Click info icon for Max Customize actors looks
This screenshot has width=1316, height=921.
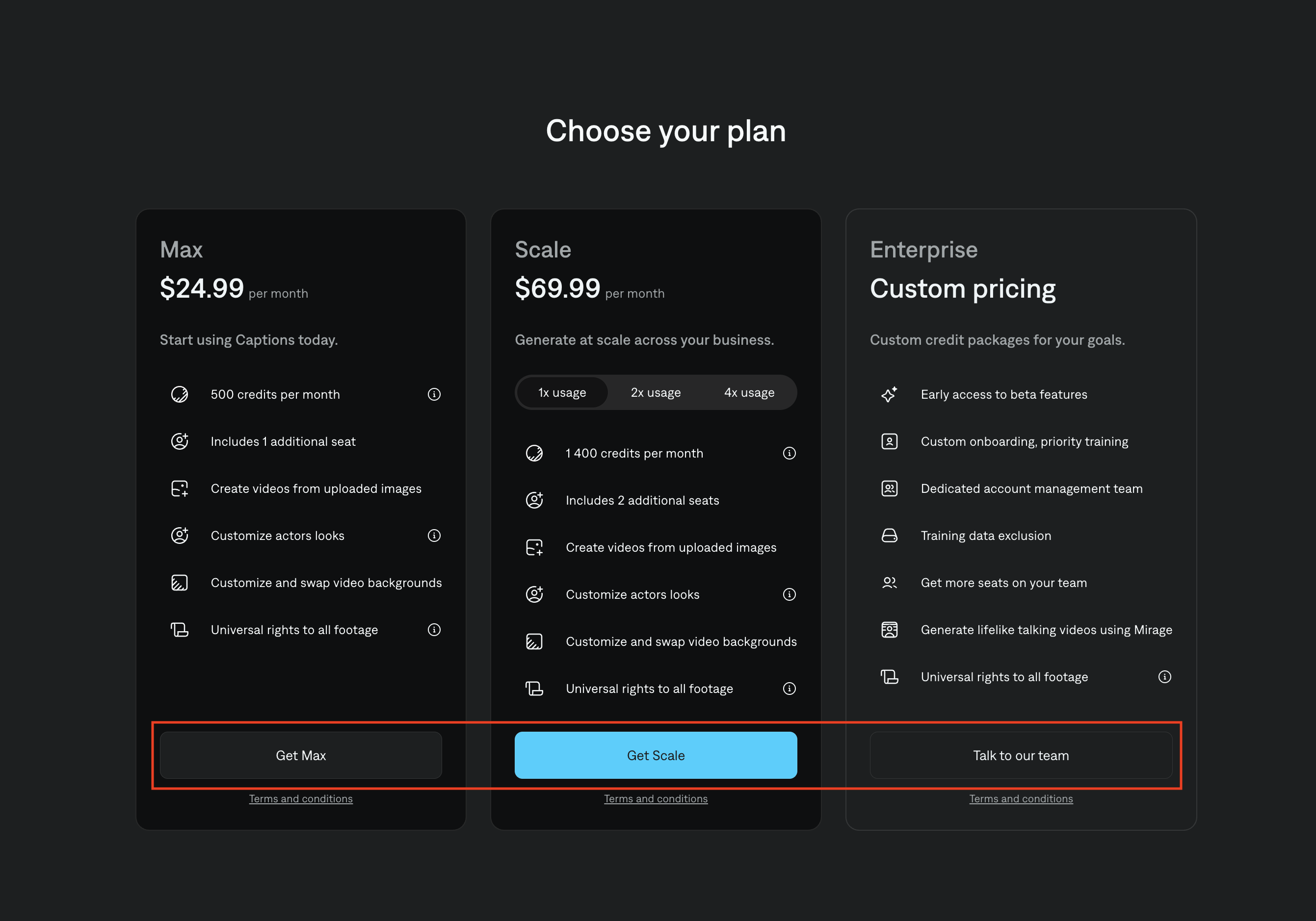click(x=434, y=536)
